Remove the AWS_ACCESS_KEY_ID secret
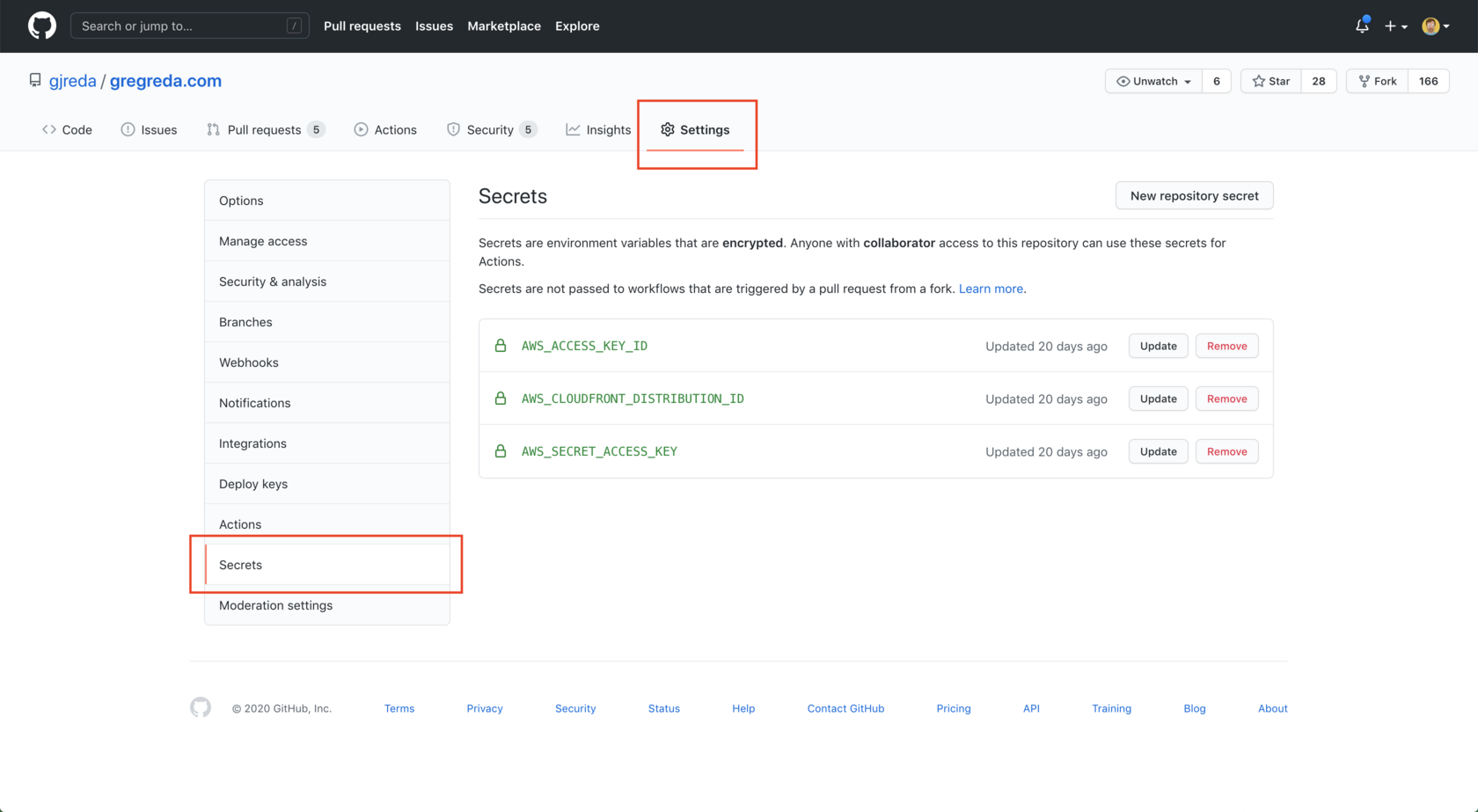 (x=1226, y=346)
